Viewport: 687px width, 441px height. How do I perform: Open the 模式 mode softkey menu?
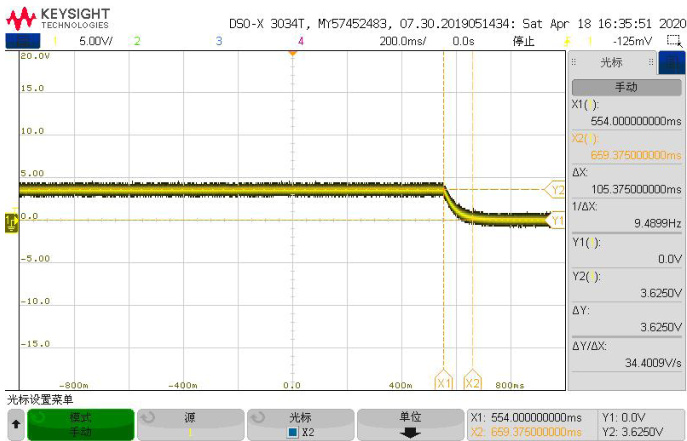pyautogui.click(x=80, y=424)
